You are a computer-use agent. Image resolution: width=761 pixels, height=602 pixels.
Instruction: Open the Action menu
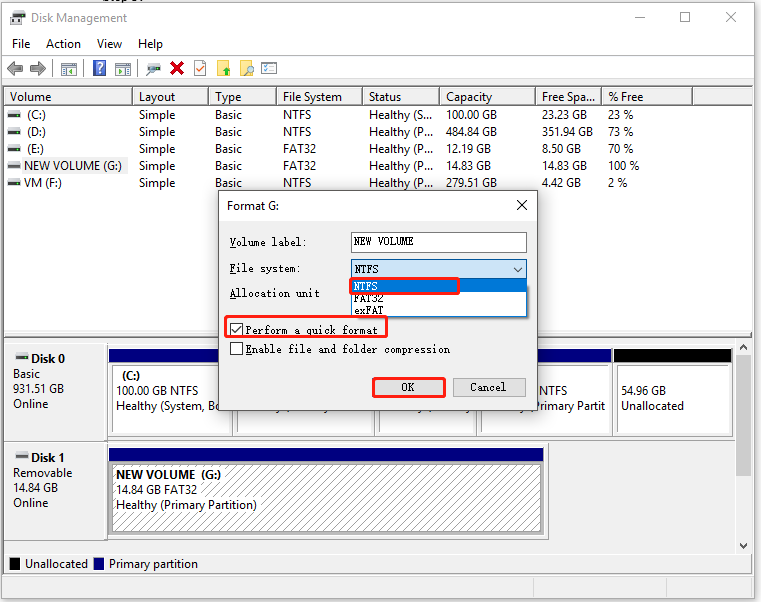coord(63,44)
